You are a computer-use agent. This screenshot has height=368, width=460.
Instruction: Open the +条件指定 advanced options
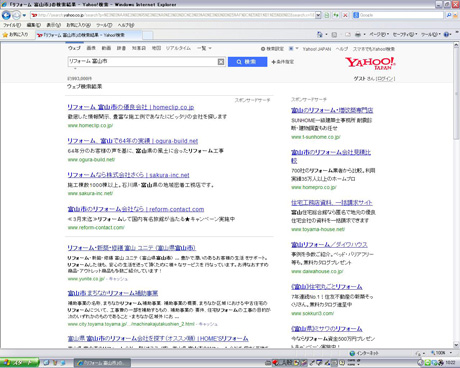283,62
